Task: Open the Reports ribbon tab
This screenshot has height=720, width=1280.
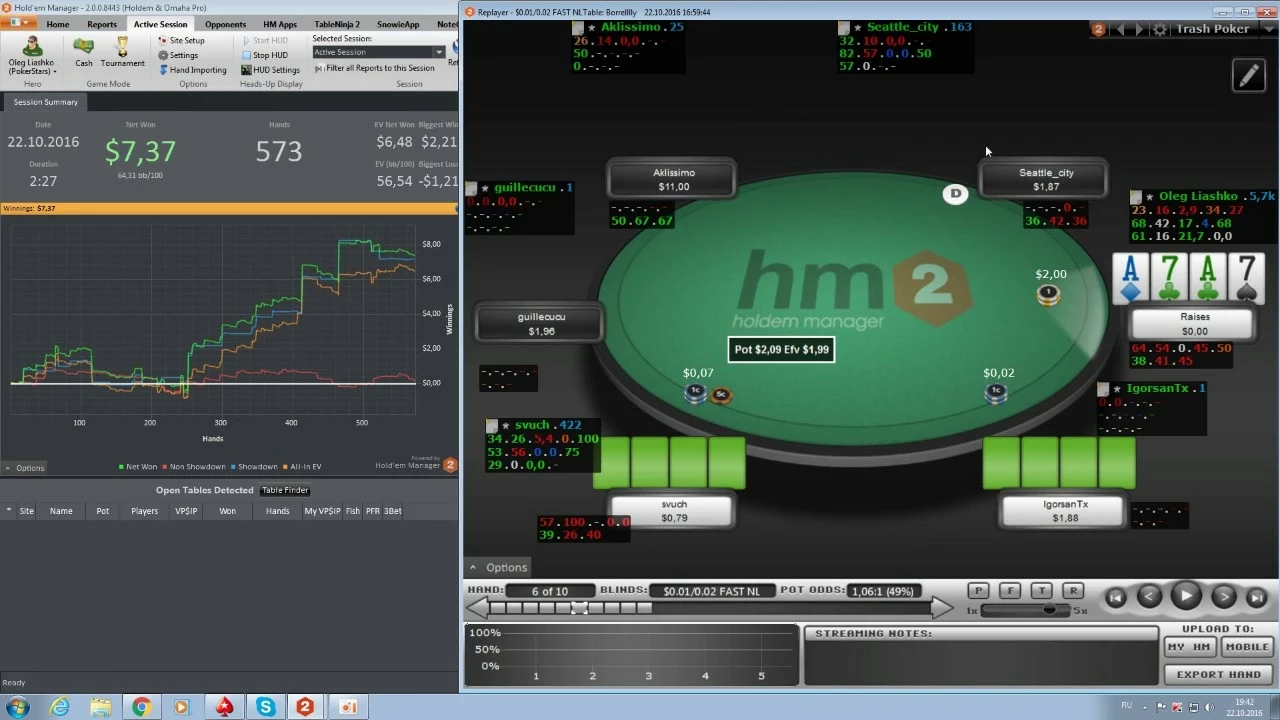Action: coord(102,24)
